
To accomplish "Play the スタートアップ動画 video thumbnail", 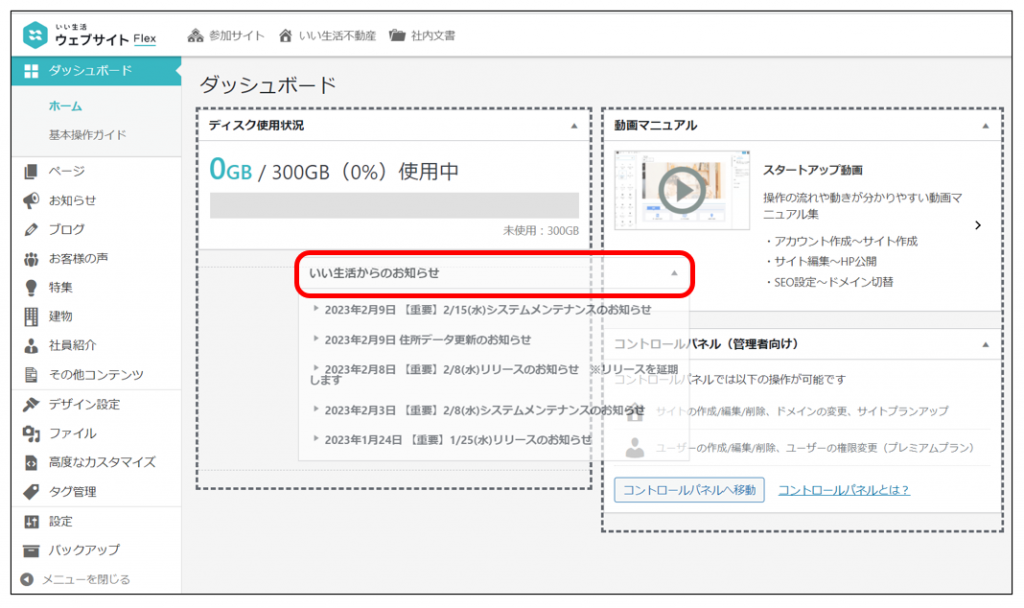I will tap(682, 189).
